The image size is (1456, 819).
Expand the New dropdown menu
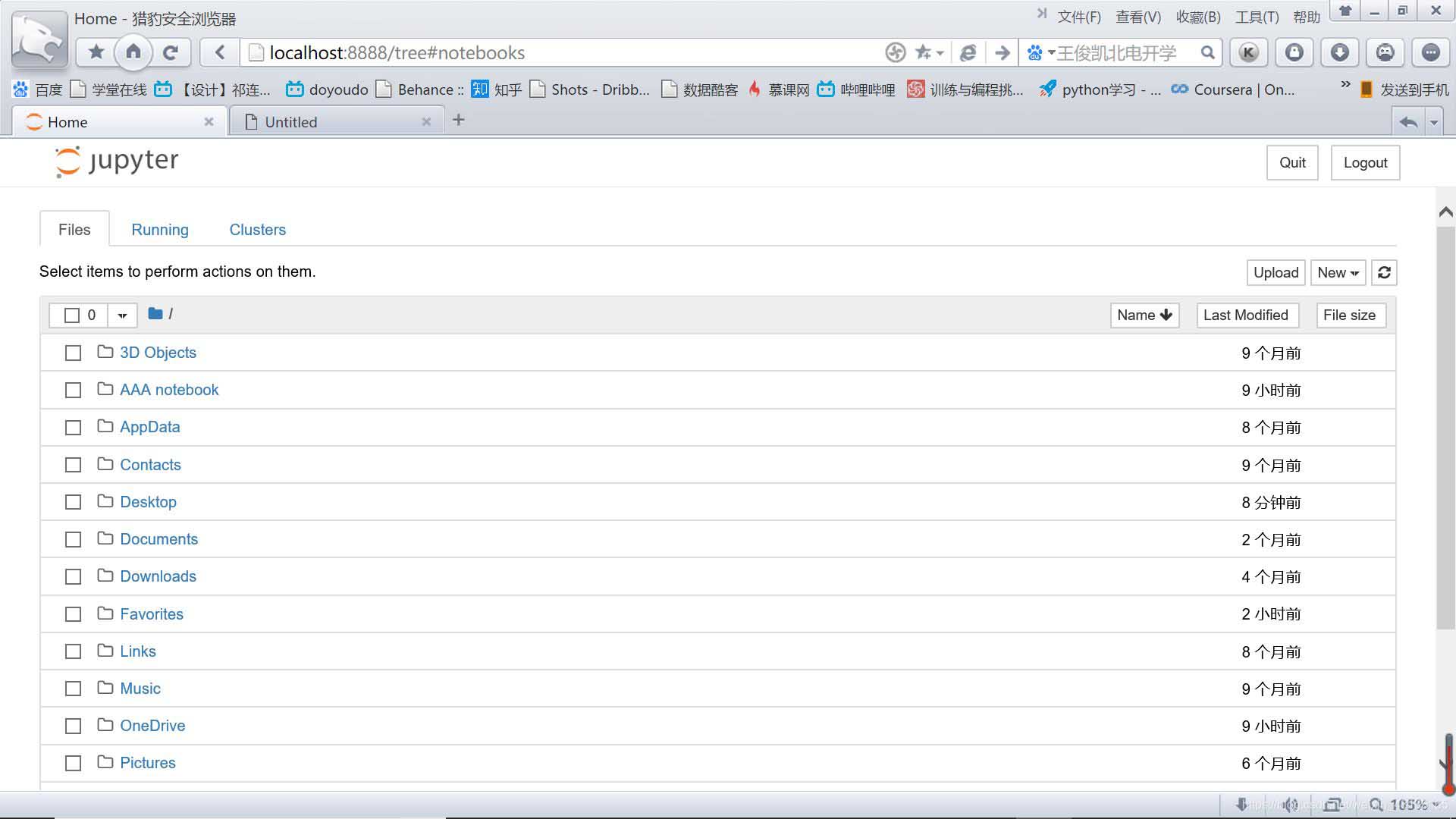tap(1338, 273)
